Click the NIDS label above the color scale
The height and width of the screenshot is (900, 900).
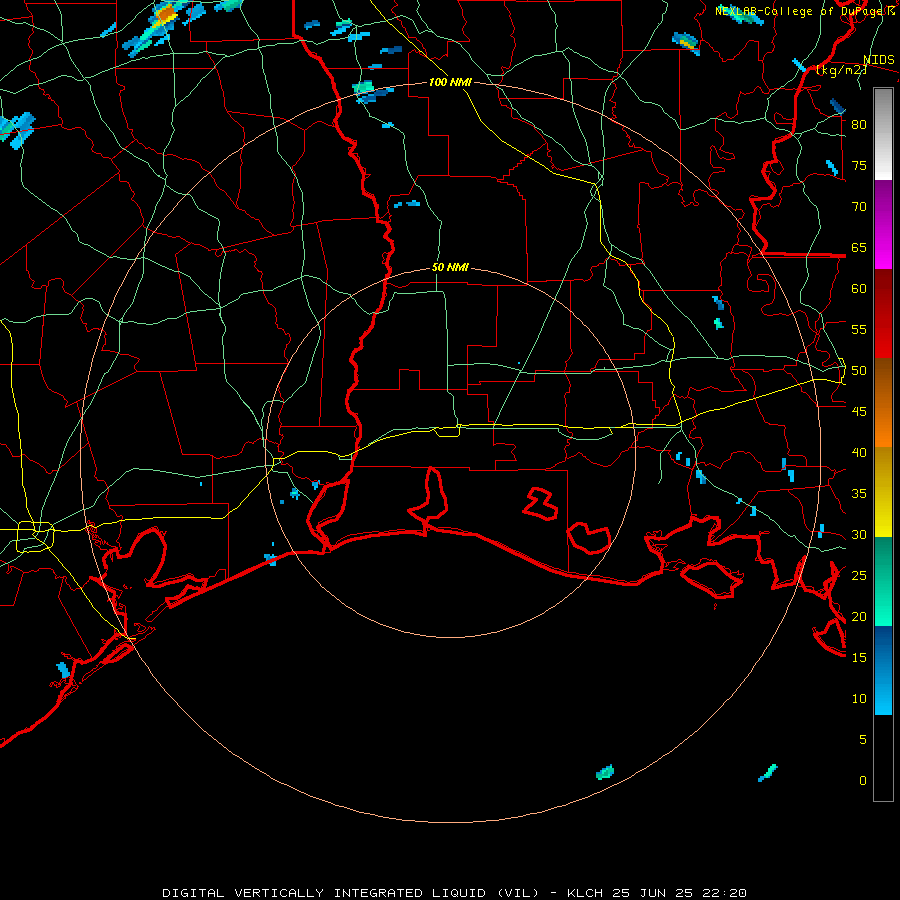879,60
